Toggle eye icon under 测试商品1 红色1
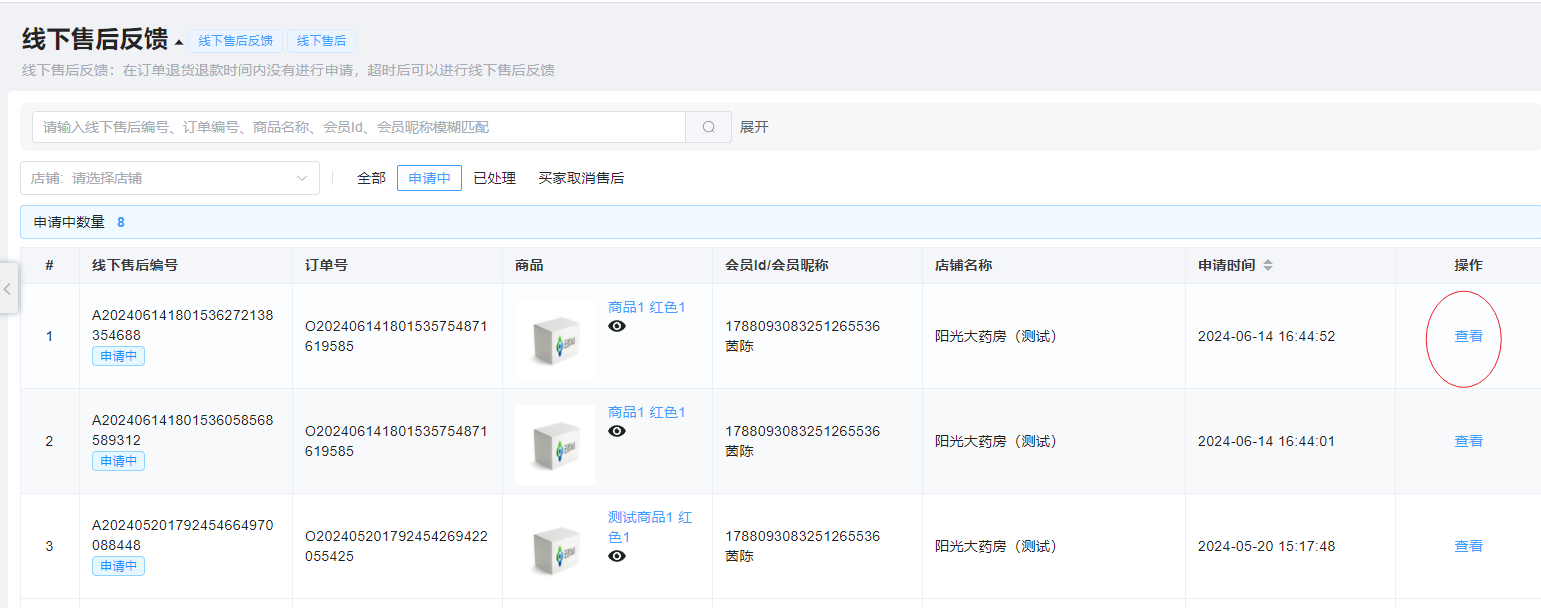The width and height of the screenshot is (1541, 608). click(617, 556)
